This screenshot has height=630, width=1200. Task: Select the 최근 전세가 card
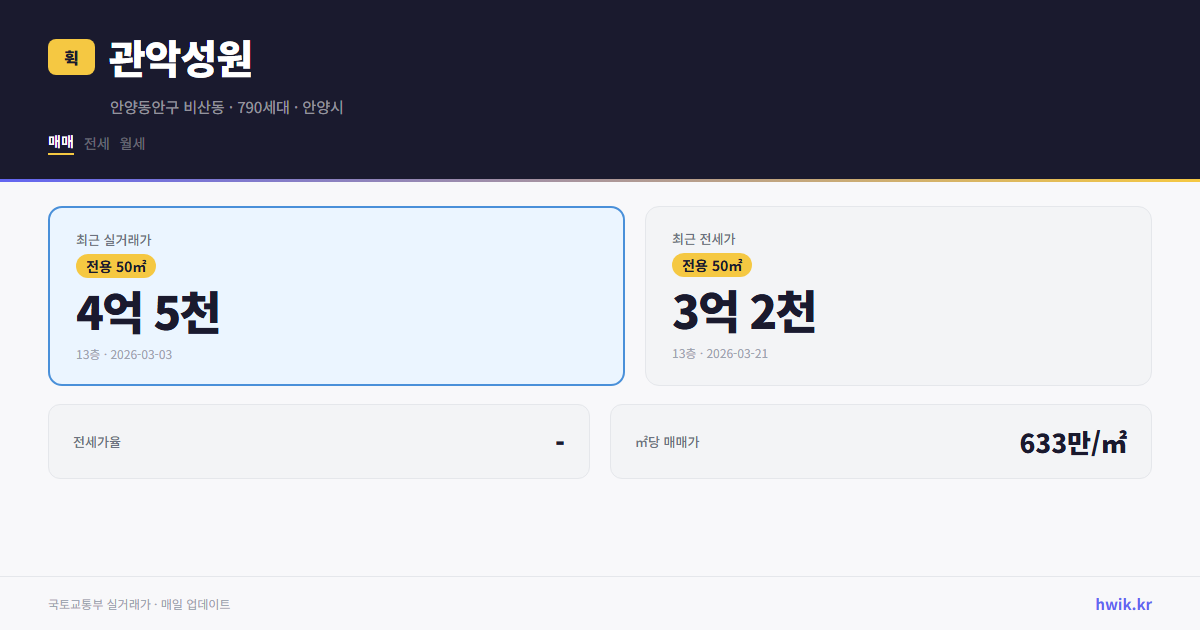898,295
